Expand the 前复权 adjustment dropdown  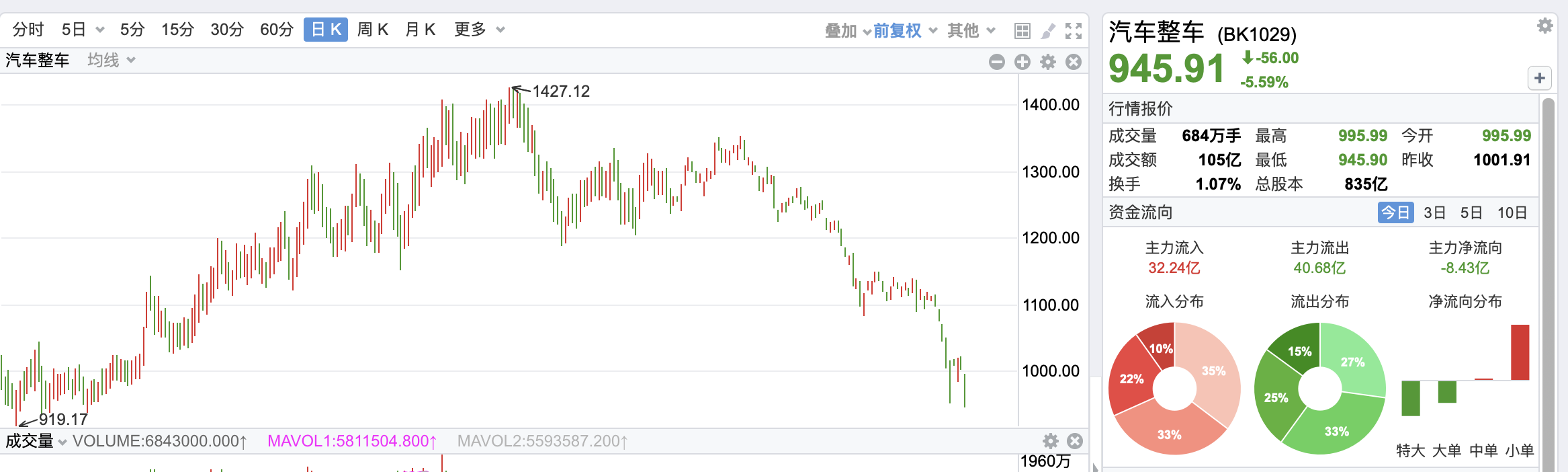pyautogui.click(x=904, y=31)
